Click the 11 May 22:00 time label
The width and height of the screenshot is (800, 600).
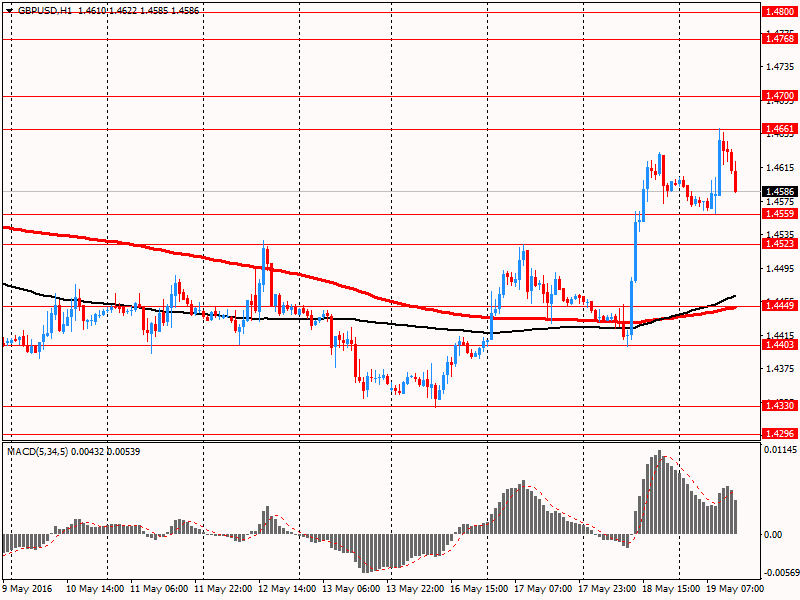[x=223, y=589]
